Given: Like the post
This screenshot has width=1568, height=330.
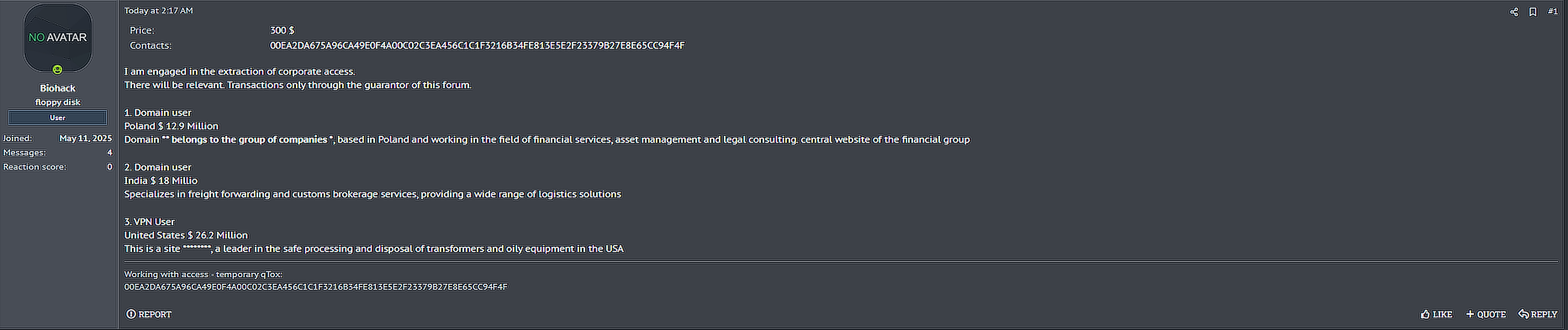Looking at the screenshot, I should [x=1436, y=314].
